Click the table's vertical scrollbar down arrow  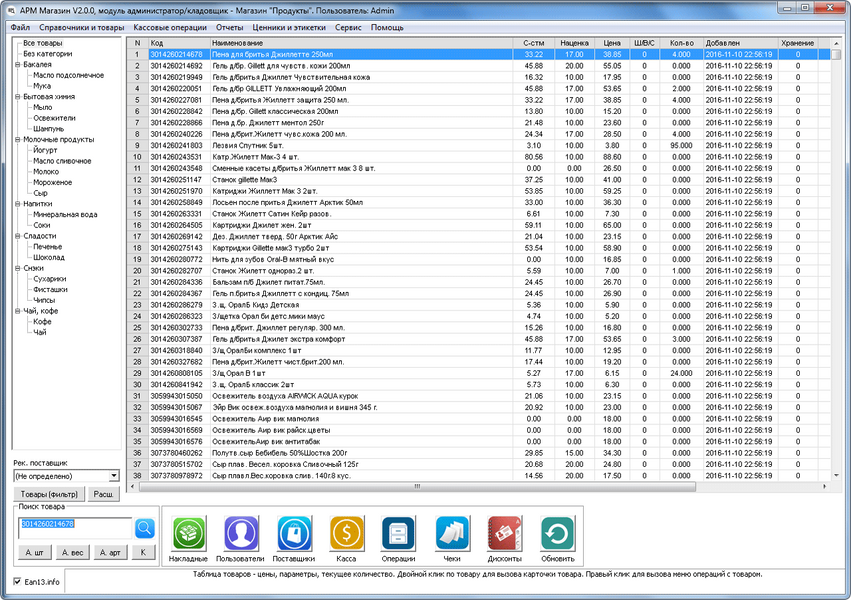(836, 475)
